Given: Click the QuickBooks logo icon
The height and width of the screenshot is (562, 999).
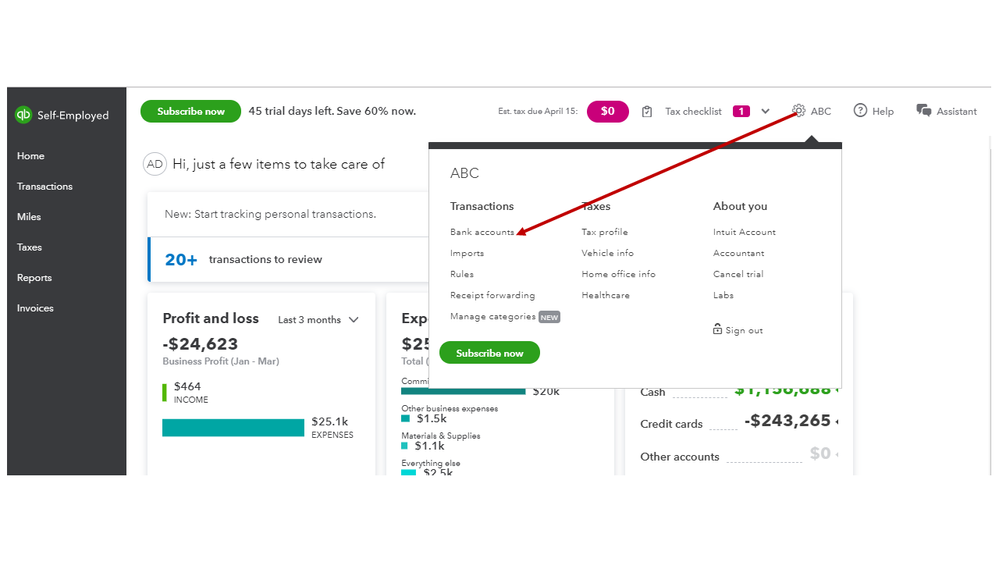Looking at the screenshot, I should (24, 115).
